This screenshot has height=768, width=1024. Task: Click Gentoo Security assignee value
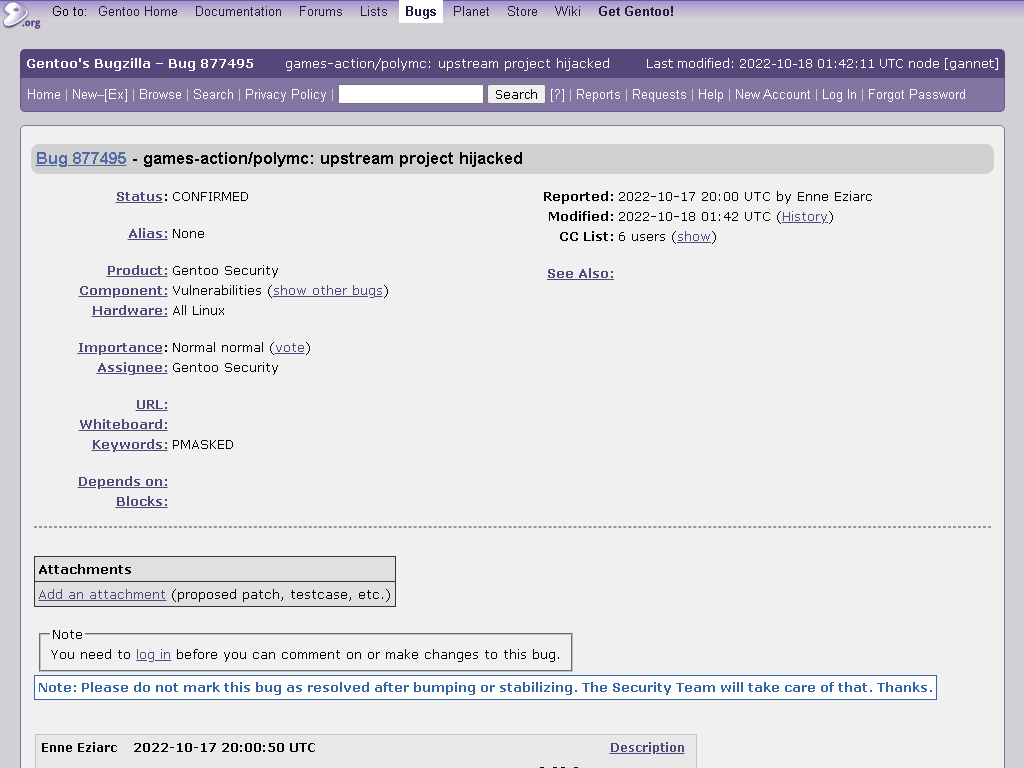[225, 368]
